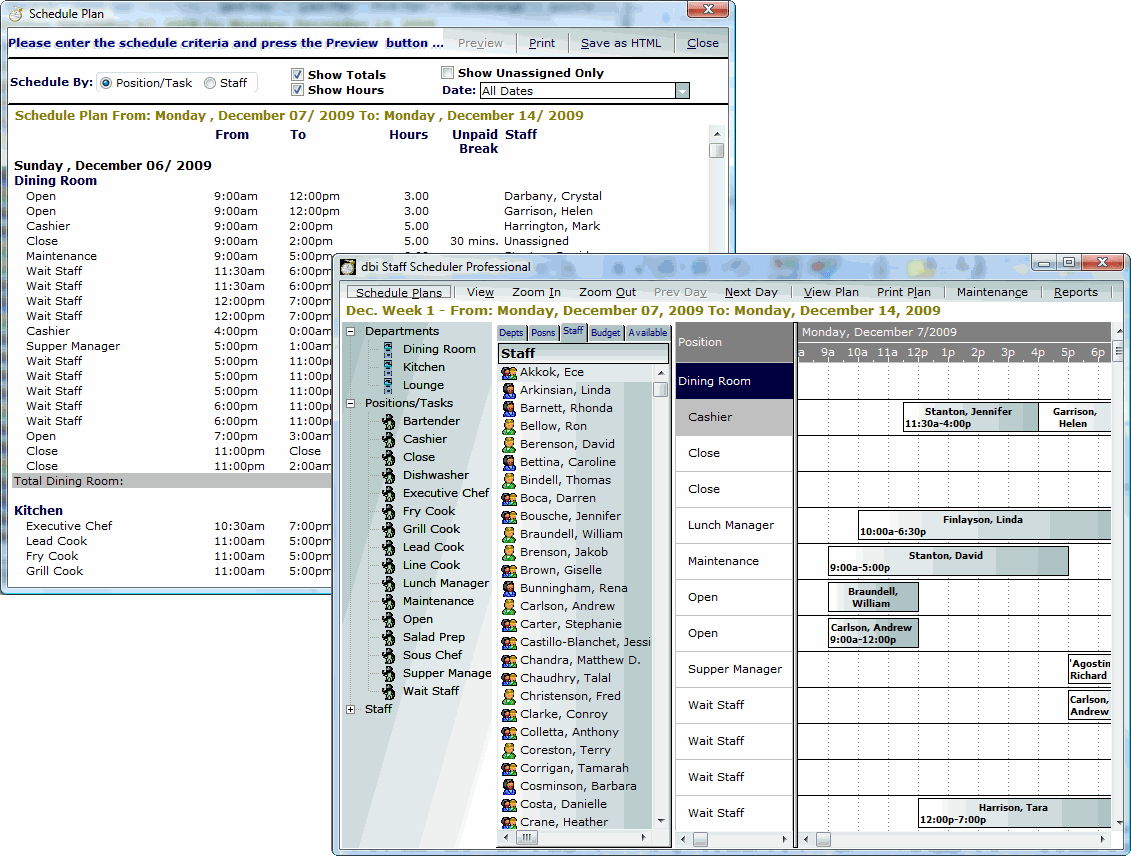The image size is (1131, 856).
Task: Toggle Show Totals checkbox
Action: [x=297, y=74]
